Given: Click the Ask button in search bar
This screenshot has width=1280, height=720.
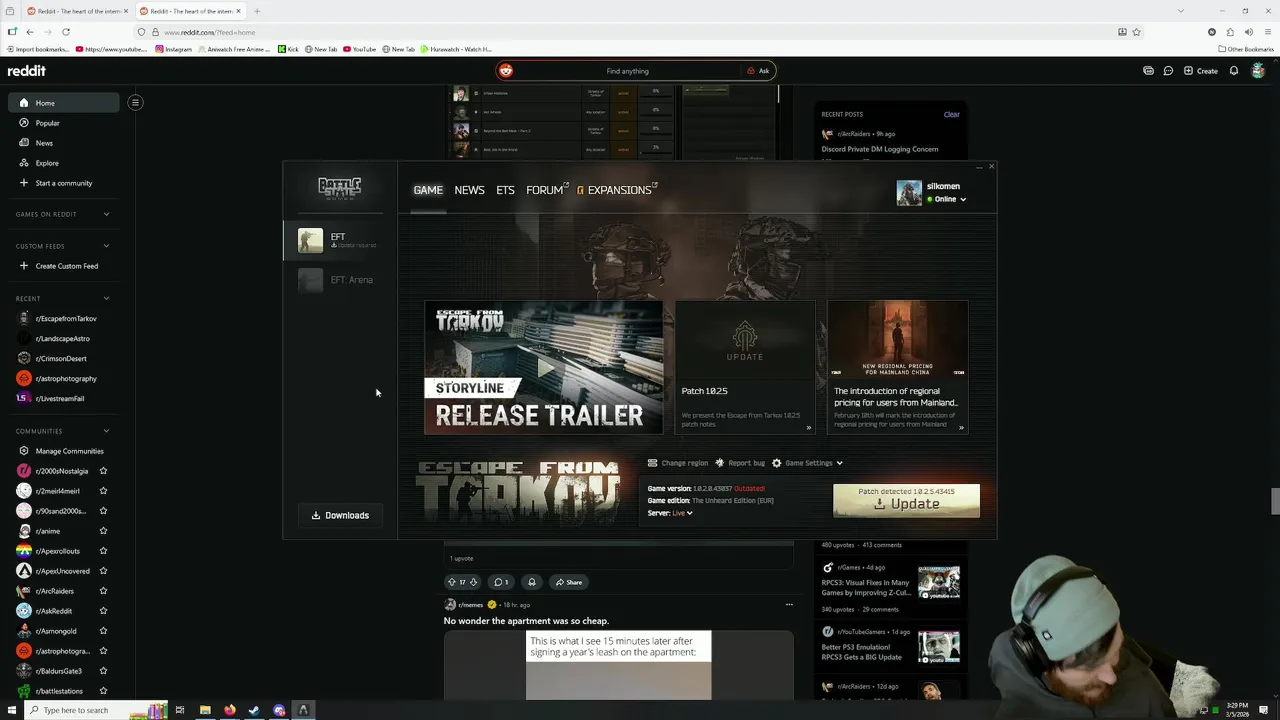Looking at the screenshot, I should click(x=758, y=71).
